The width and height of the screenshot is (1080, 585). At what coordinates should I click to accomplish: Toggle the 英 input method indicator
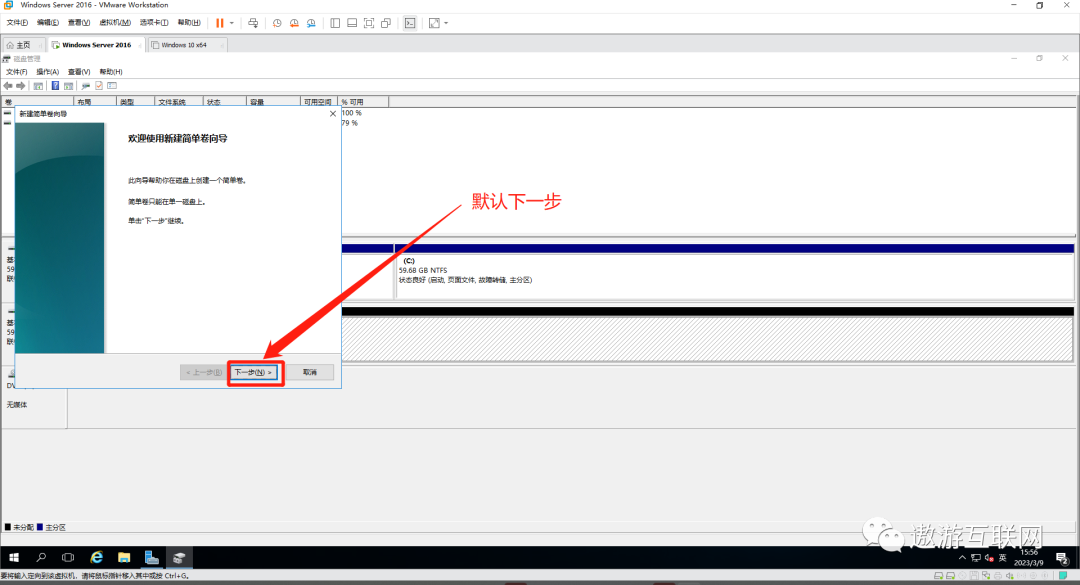1003,558
